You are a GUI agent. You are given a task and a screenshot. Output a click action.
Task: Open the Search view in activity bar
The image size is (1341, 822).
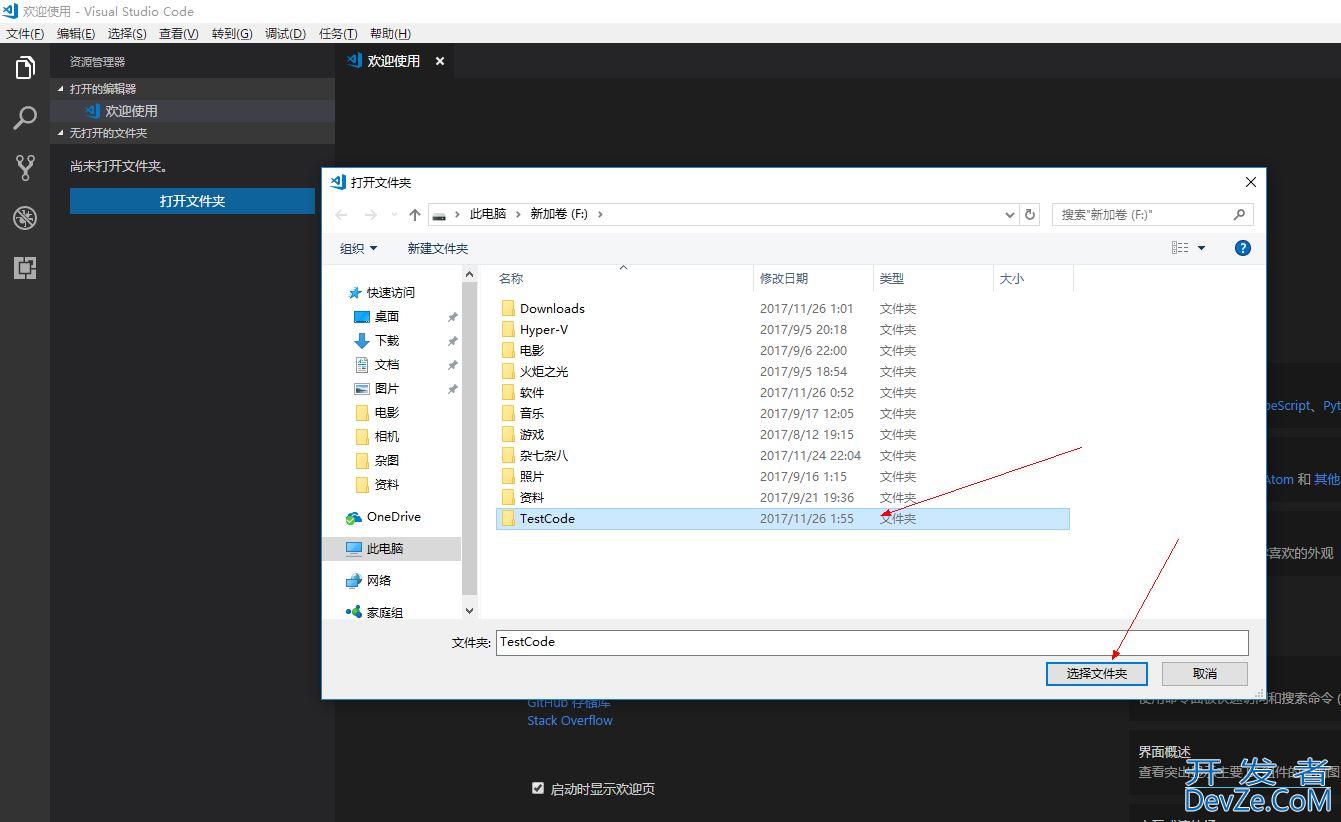[x=25, y=118]
